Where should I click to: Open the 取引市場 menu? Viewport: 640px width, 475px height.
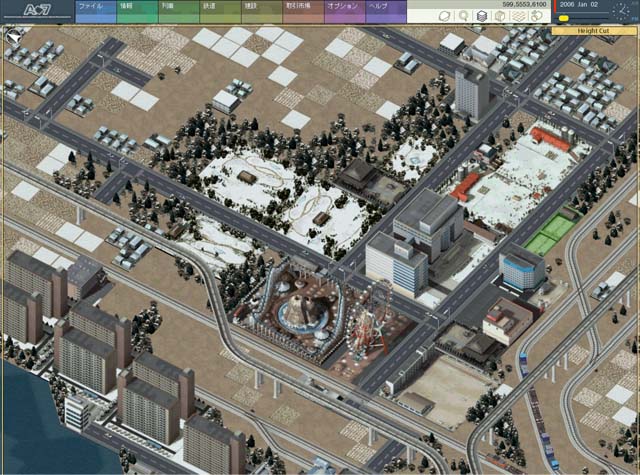click(304, 11)
